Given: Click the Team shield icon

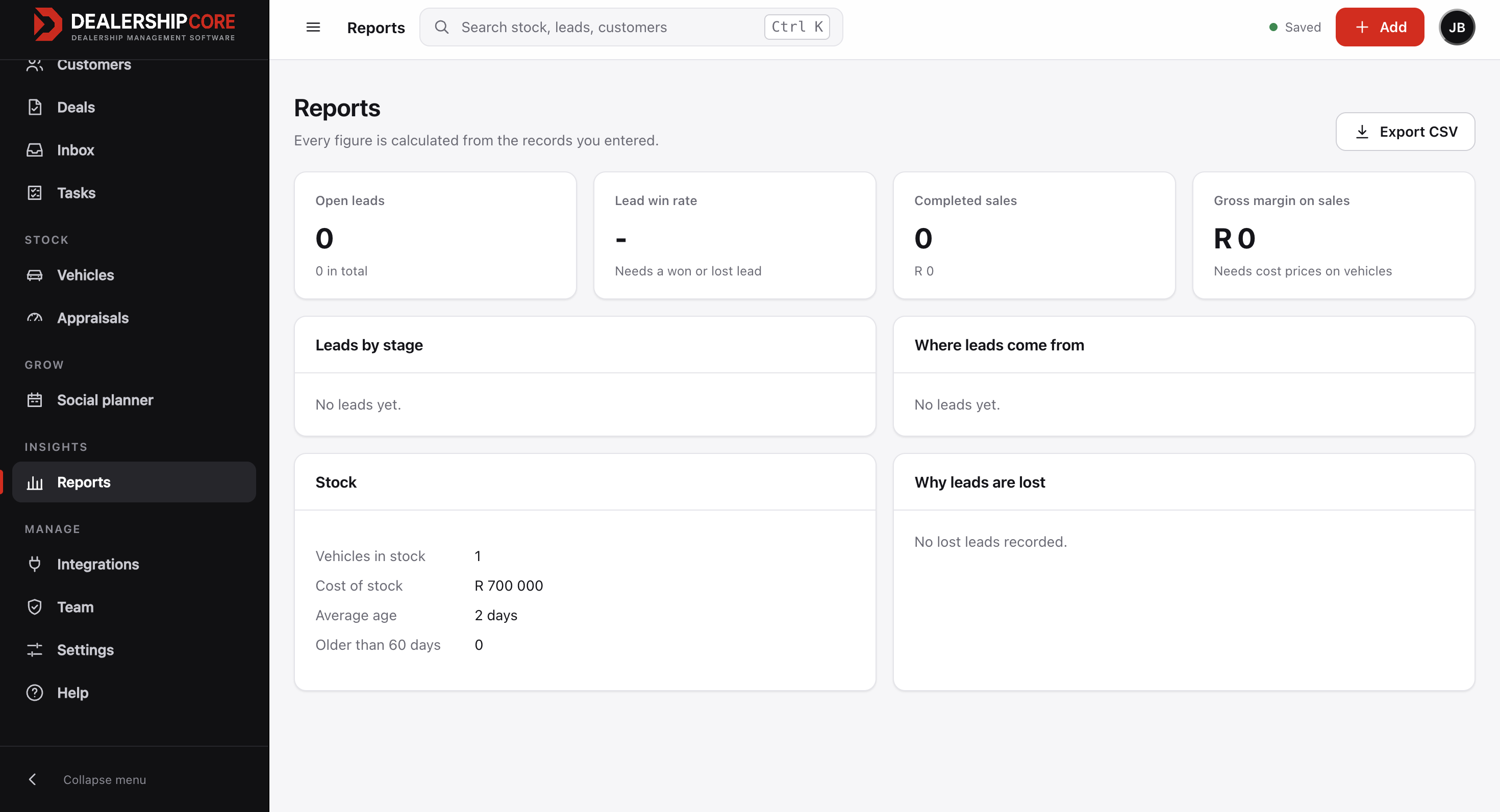Looking at the screenshot, I should (x=35, y=607).
